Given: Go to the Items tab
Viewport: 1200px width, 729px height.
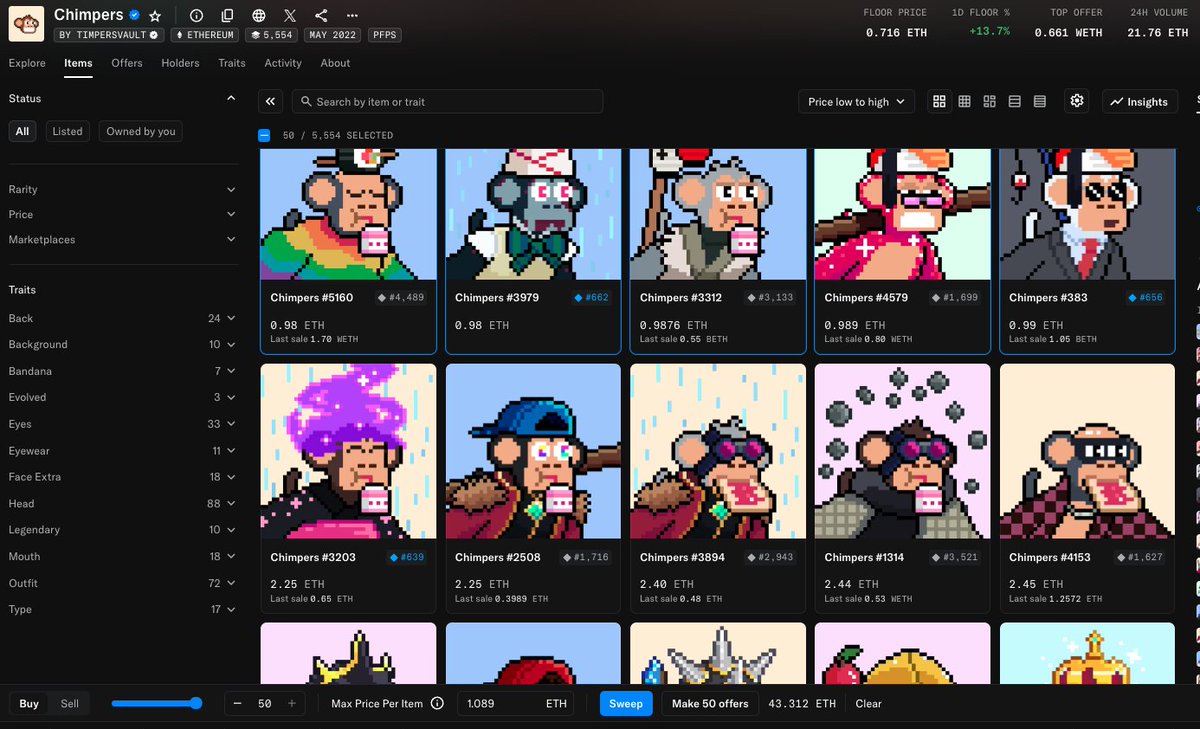Looking at the screenshot, I should pyautogui.click(x=78, y=63).
